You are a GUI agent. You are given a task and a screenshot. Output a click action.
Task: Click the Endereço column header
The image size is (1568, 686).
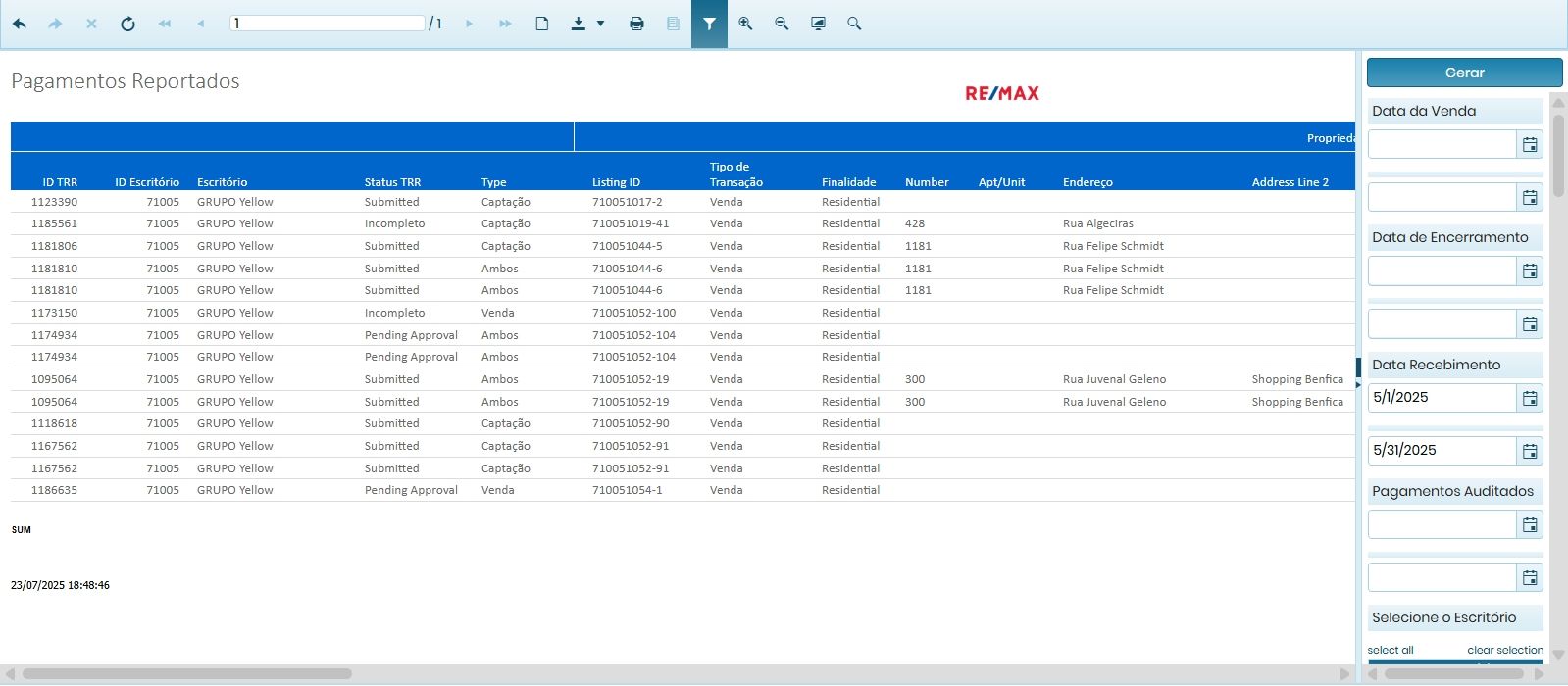(1087, 182)
